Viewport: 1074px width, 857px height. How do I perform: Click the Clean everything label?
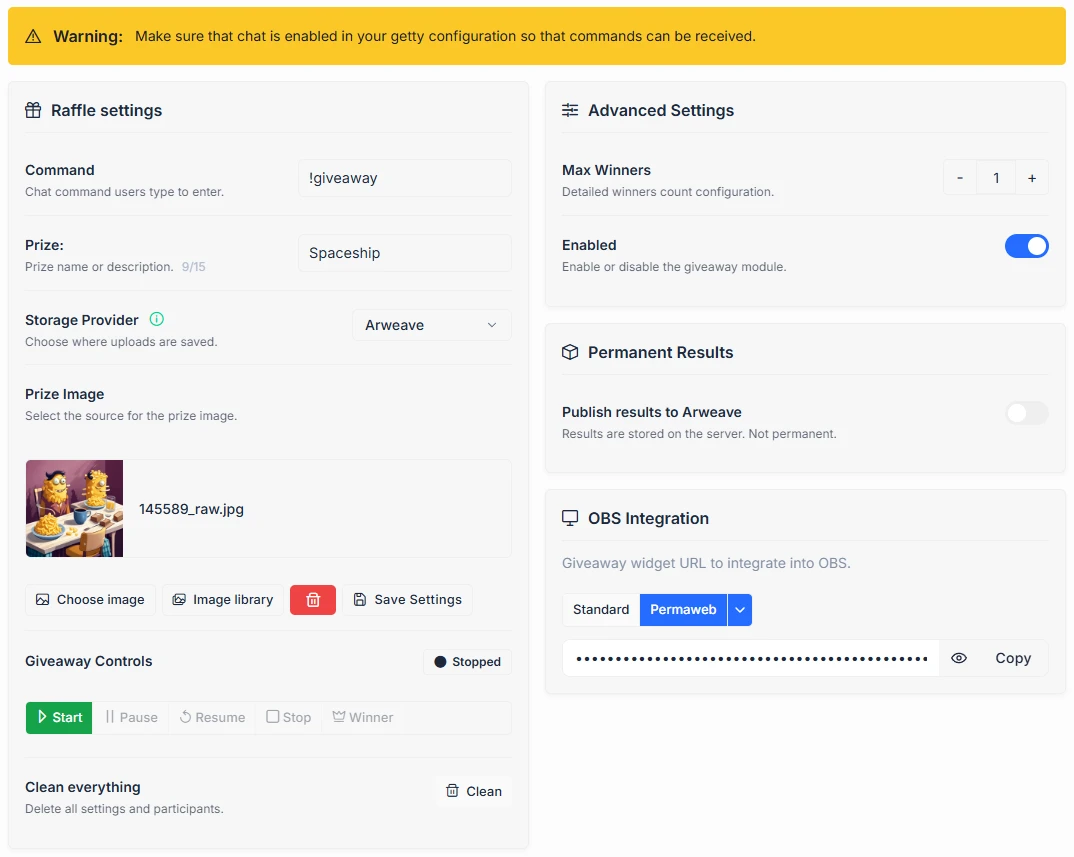83,787
